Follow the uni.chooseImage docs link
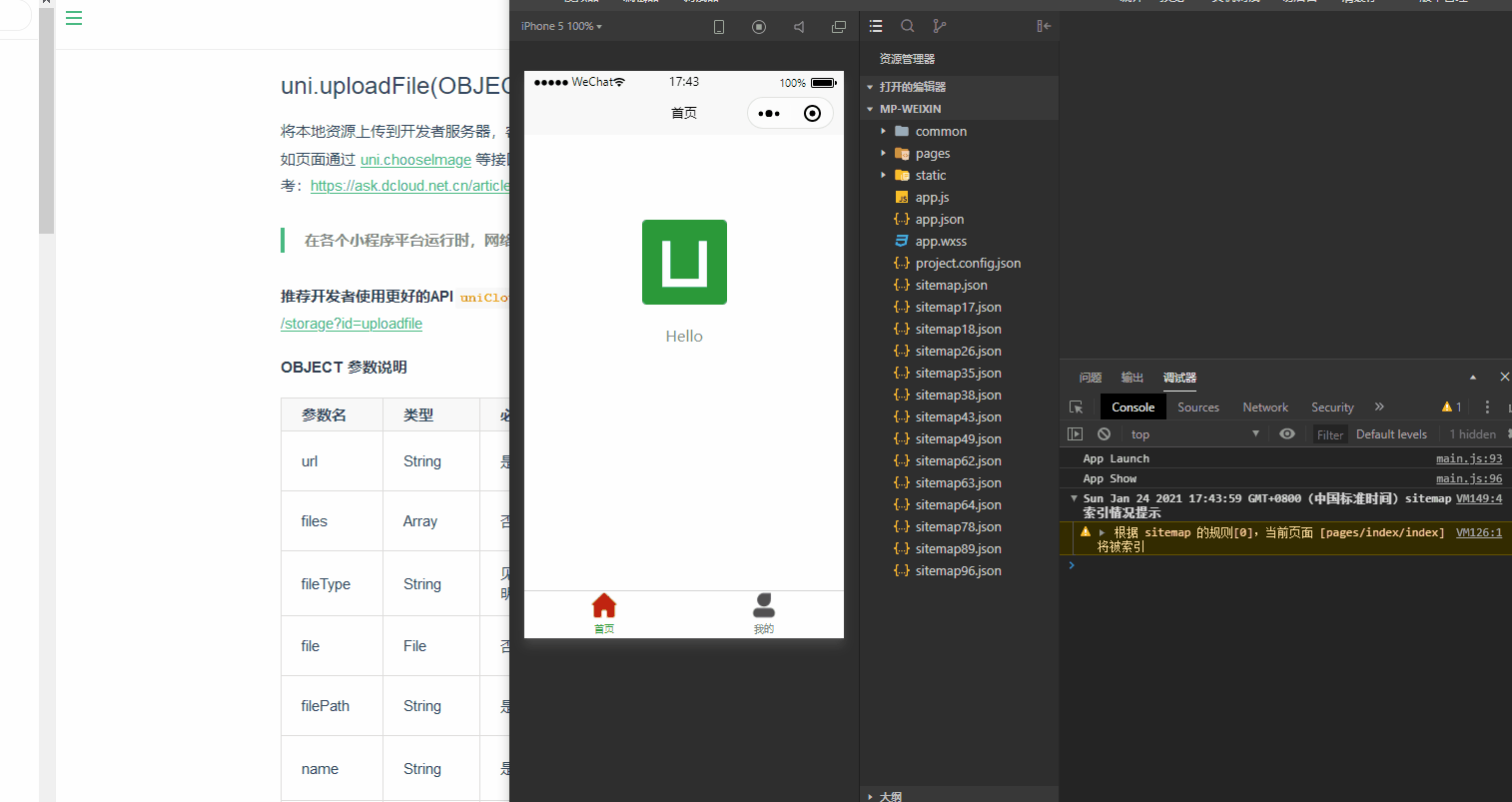Viewport: 1512px width, 802px height. click(x=415, y=160)
